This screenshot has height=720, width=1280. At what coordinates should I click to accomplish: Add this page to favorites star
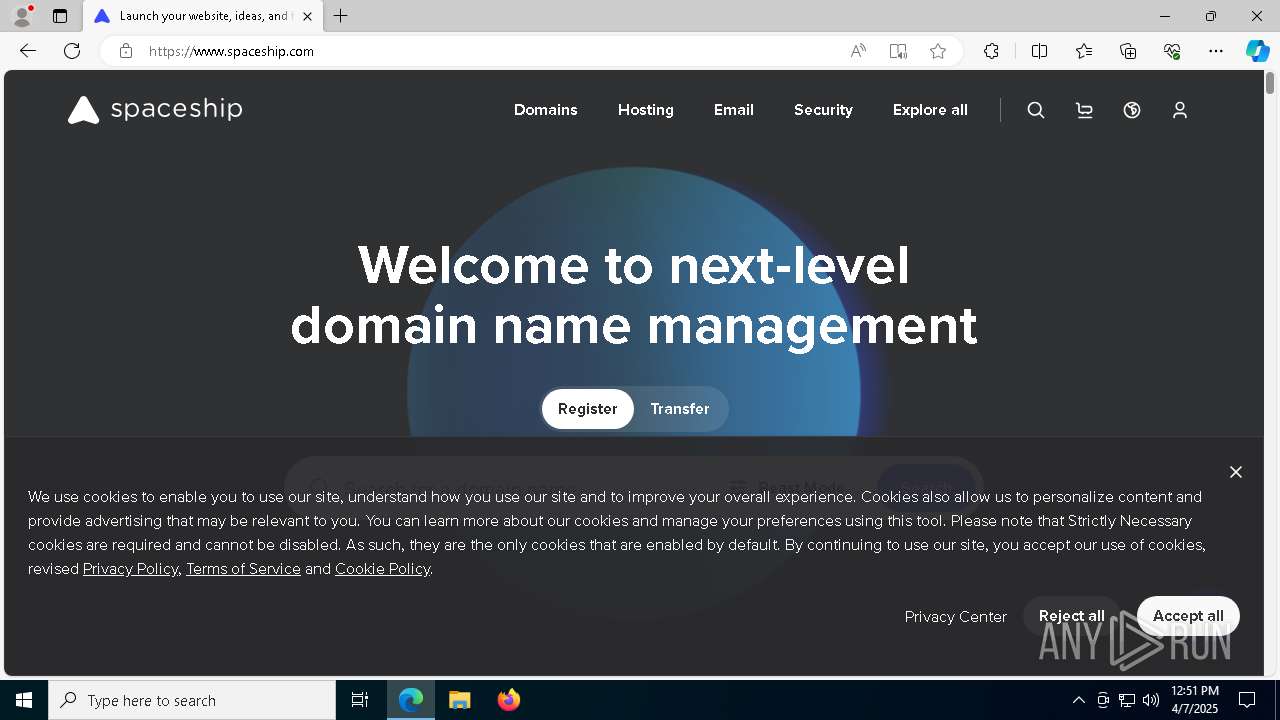point(938,51)
